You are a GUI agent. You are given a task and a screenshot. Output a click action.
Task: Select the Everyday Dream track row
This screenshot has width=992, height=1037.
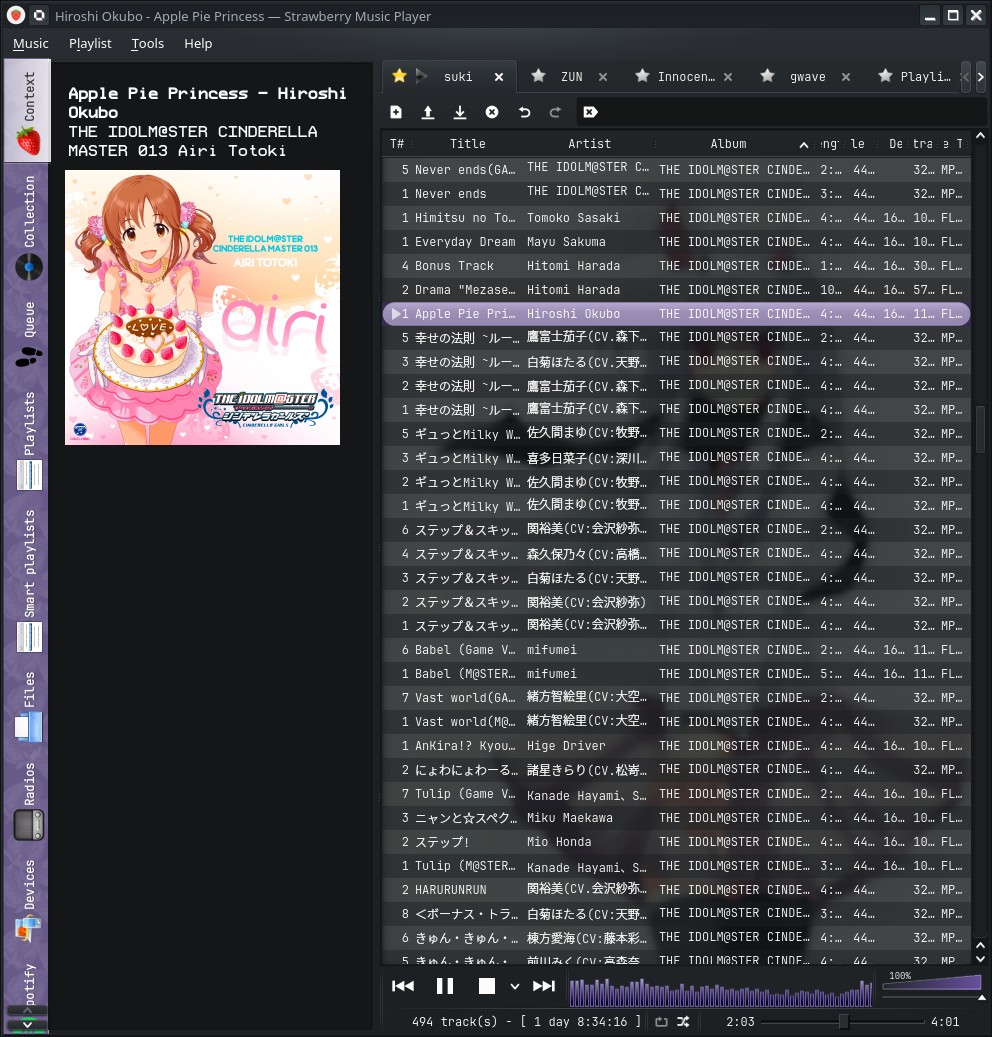point(676,242)
